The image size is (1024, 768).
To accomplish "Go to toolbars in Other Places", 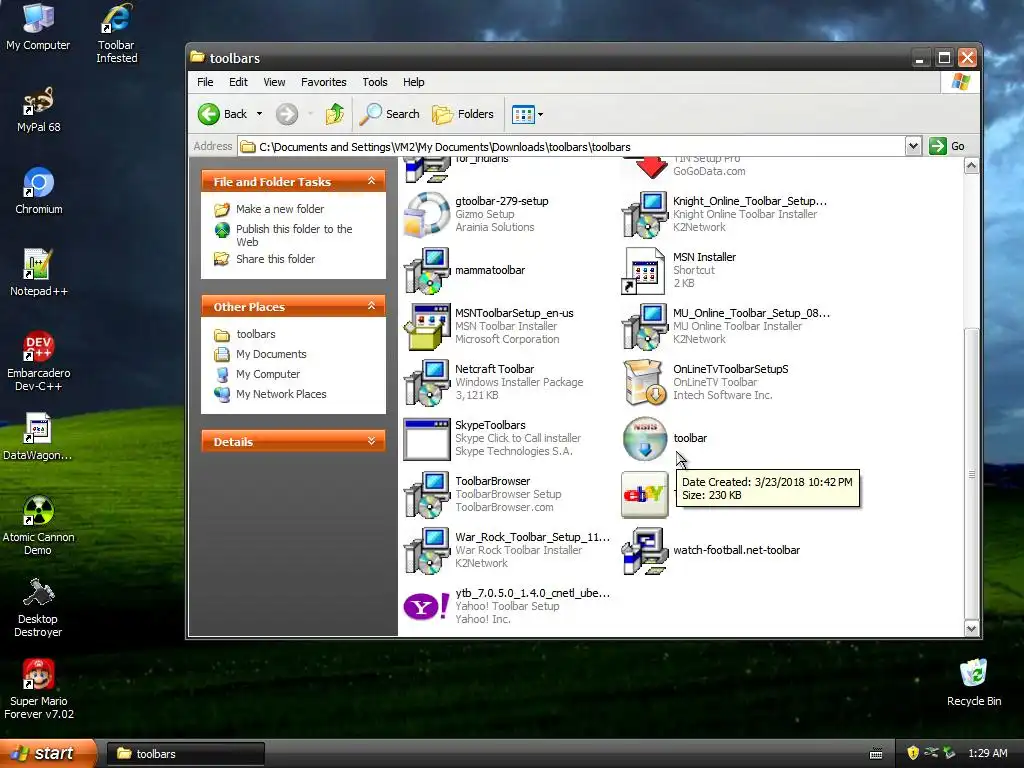I will 255,334.
